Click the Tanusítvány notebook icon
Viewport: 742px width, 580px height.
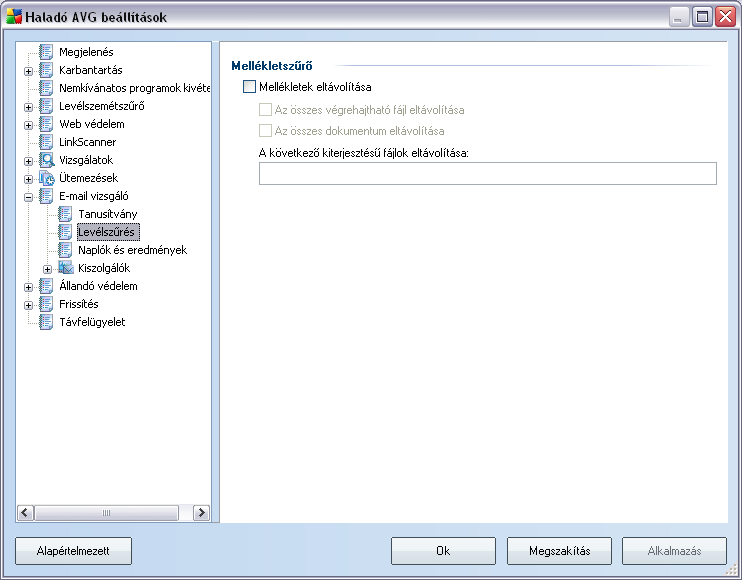[x=65, y=214]
